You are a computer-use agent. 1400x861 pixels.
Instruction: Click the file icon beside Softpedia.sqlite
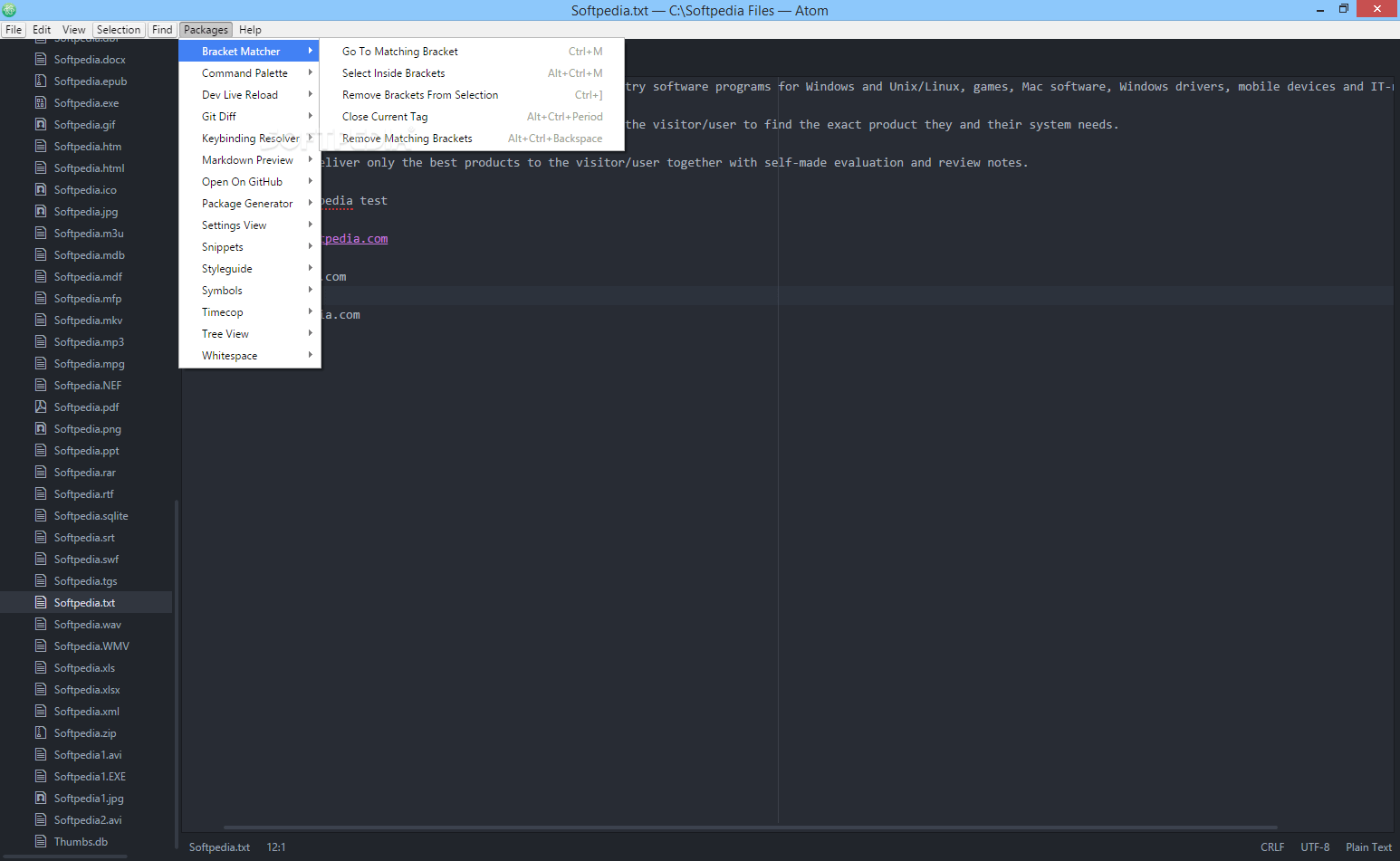41,515
